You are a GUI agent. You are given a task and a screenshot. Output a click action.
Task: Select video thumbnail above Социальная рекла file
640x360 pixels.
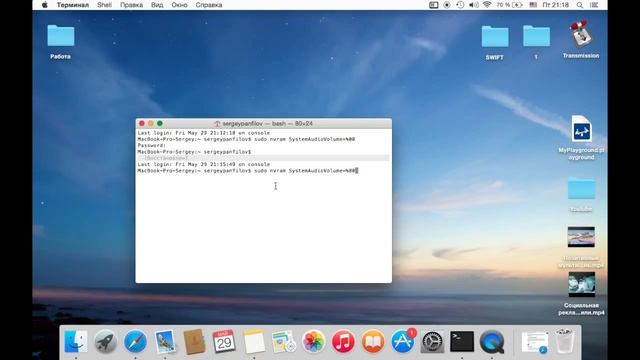(581, 237)
